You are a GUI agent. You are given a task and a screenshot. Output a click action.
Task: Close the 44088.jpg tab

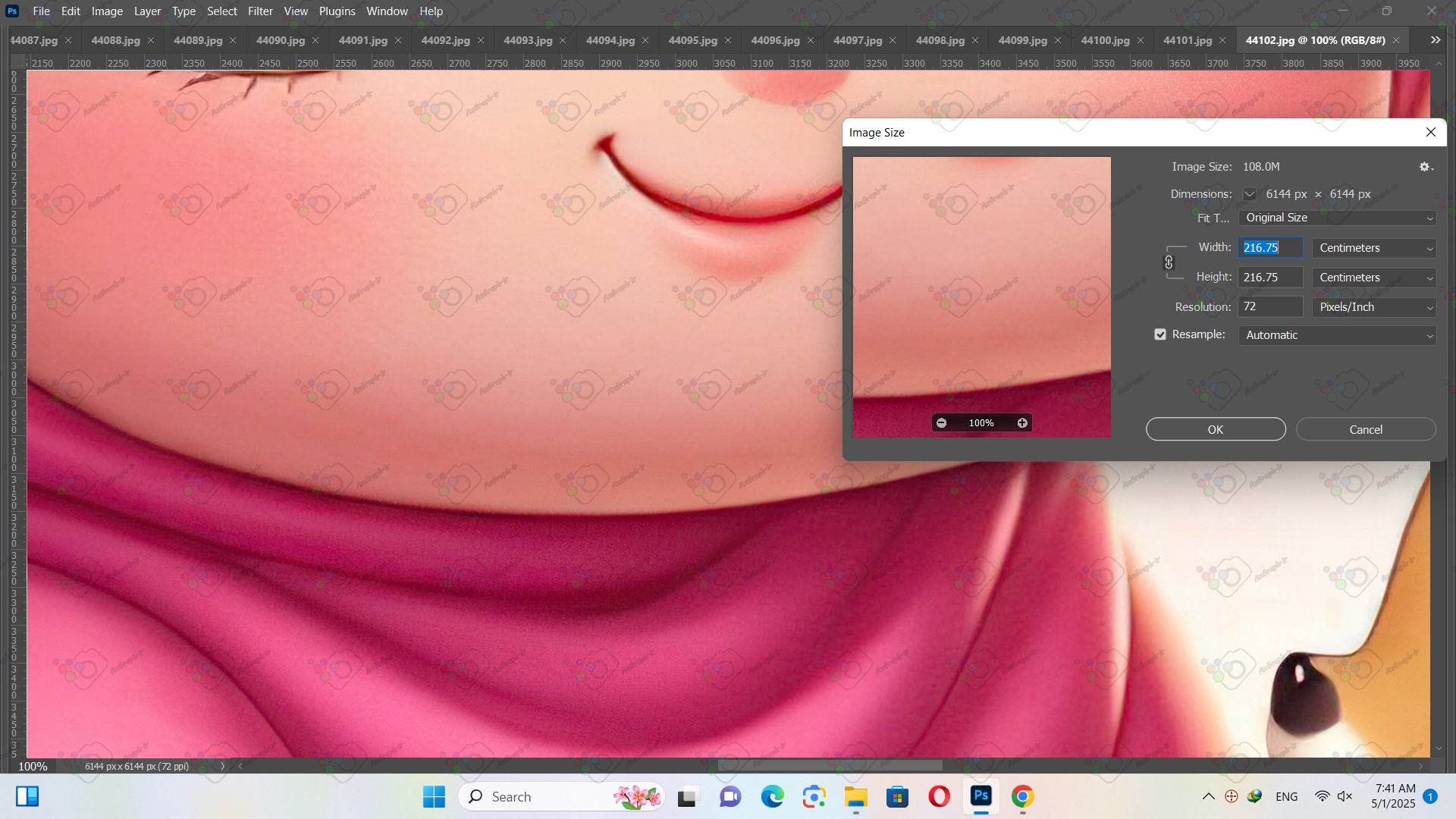(x=151, y=40)
